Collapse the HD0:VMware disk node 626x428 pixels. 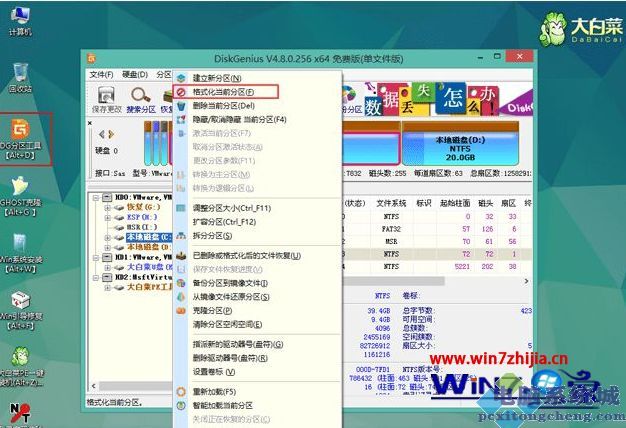tap(96, 197)
